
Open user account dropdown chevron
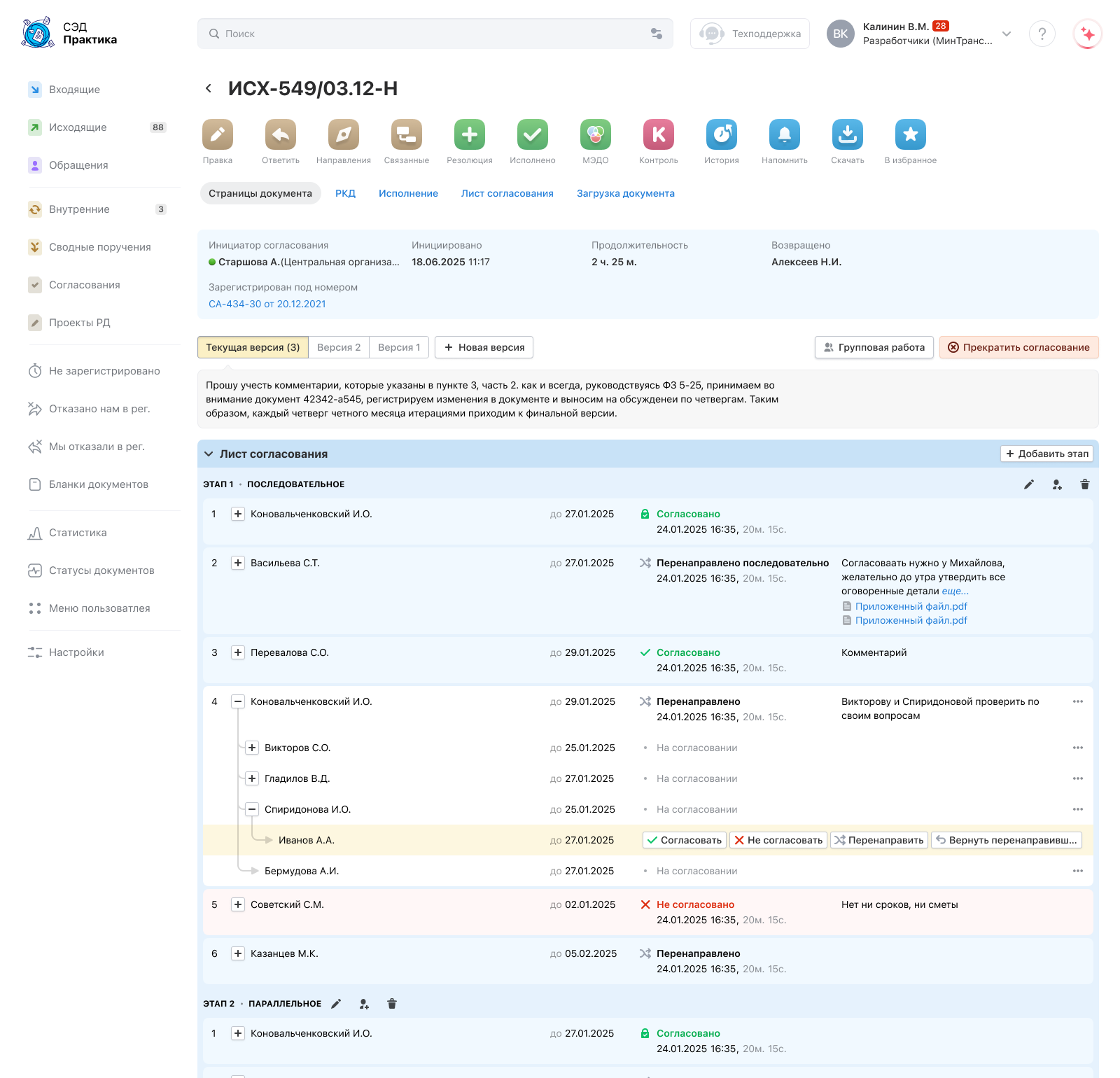tap(1007, 34)
